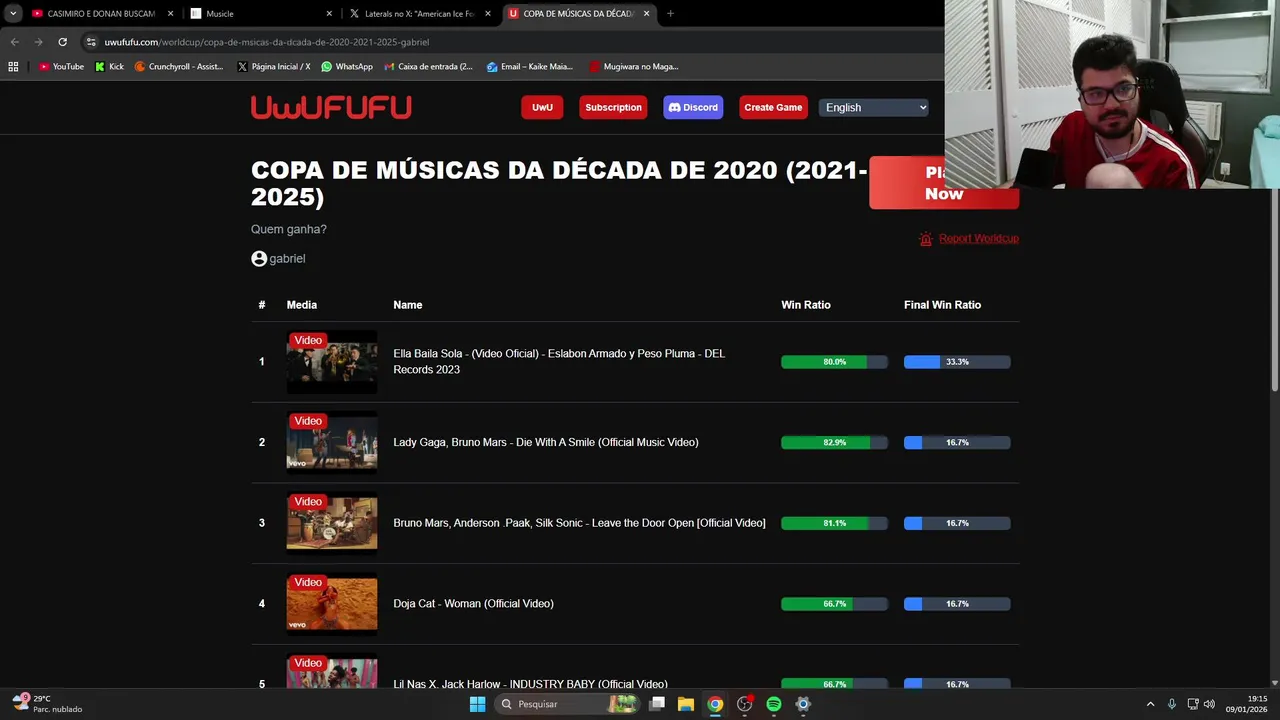Close the Laterals no X tab

[488, 14]
